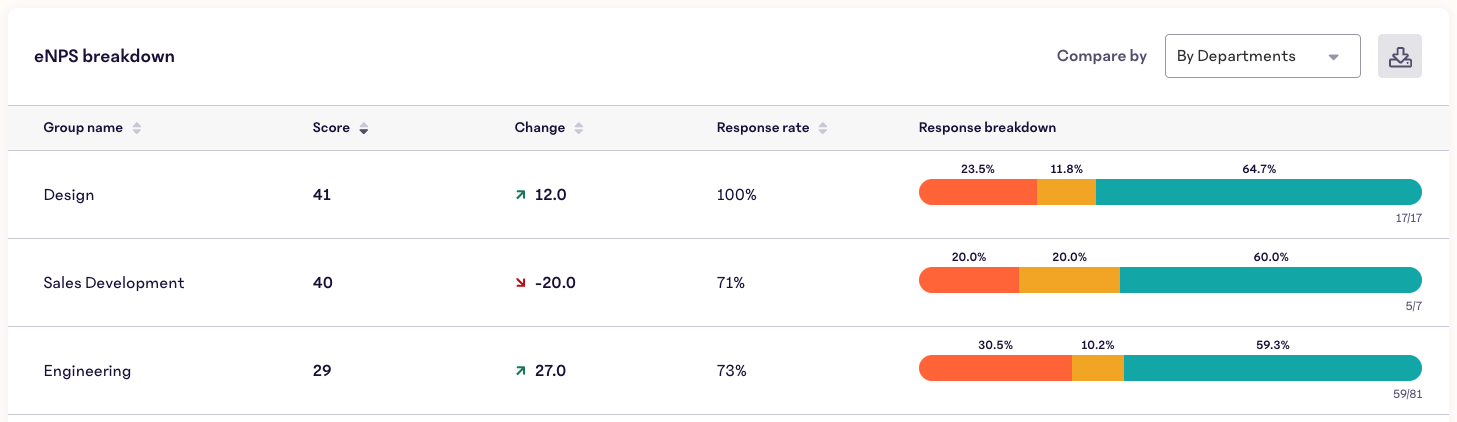Click the green up arrow for Design
This screenshot has width=1457, height=422.
(520, 195)
